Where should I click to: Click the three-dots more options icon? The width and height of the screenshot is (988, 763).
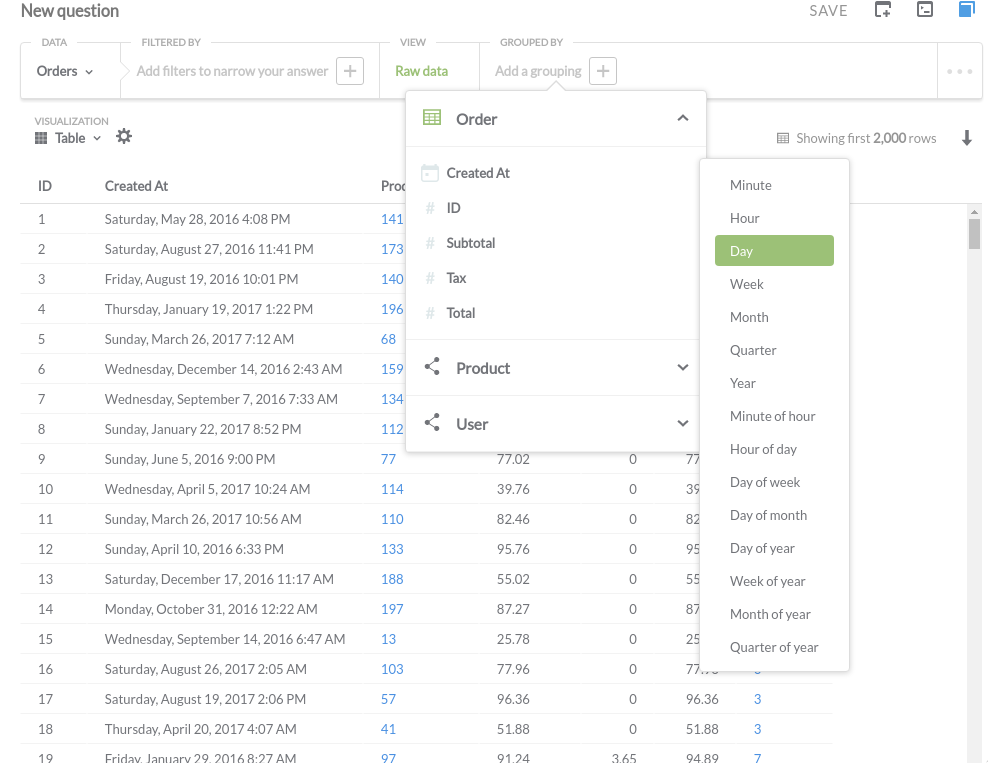[959, 71]
